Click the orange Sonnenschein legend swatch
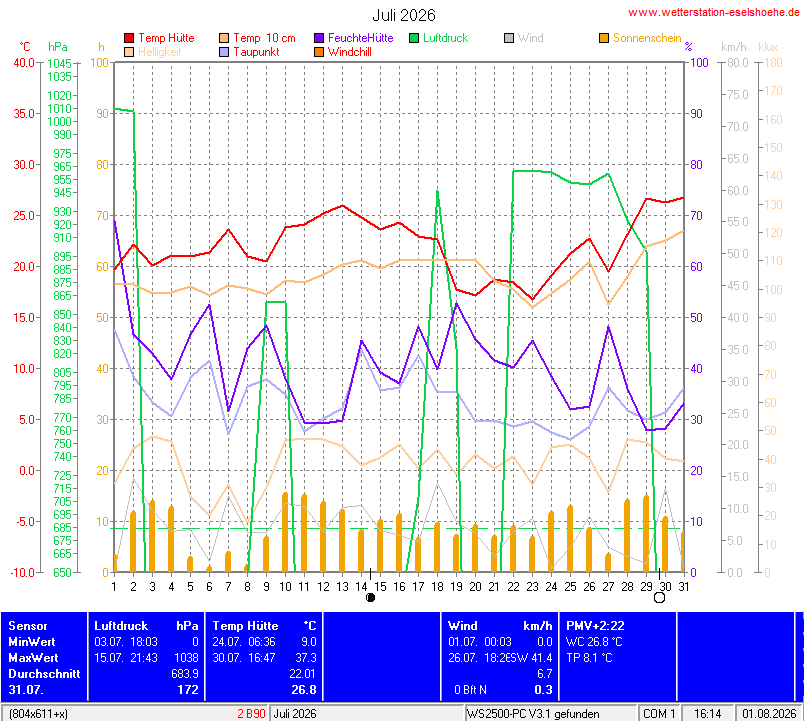Viewport: 804px width, 721px height. pos(604,38)
